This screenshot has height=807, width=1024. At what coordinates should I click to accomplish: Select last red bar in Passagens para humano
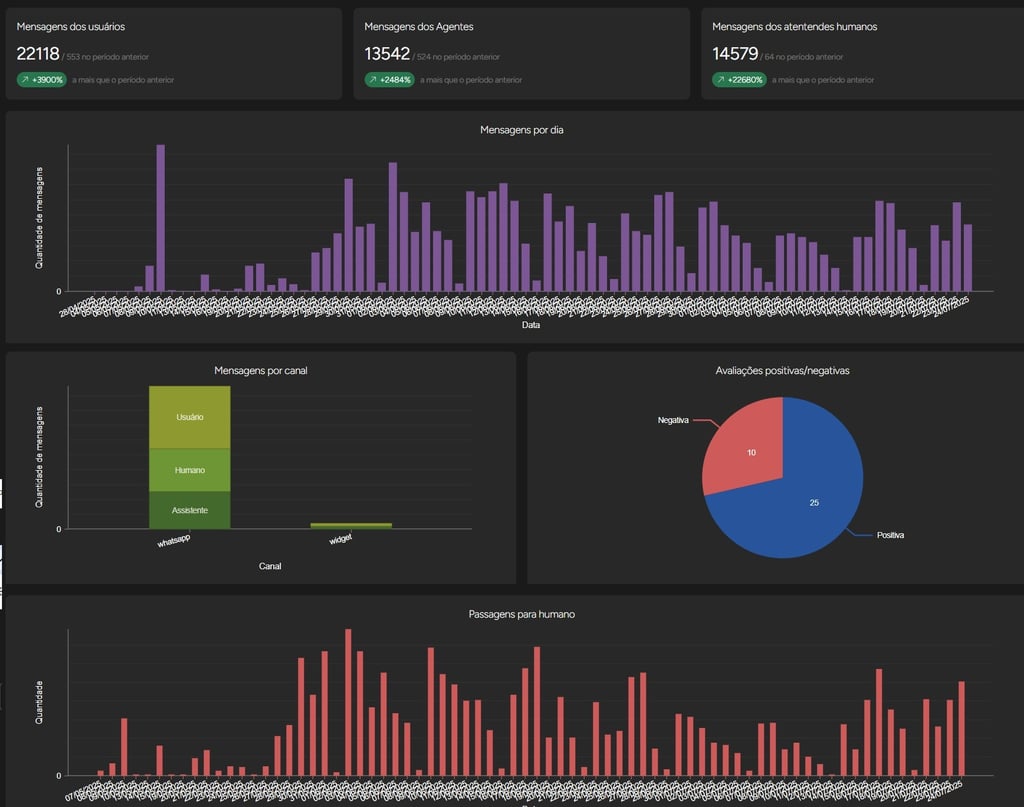tap(961, 729)
